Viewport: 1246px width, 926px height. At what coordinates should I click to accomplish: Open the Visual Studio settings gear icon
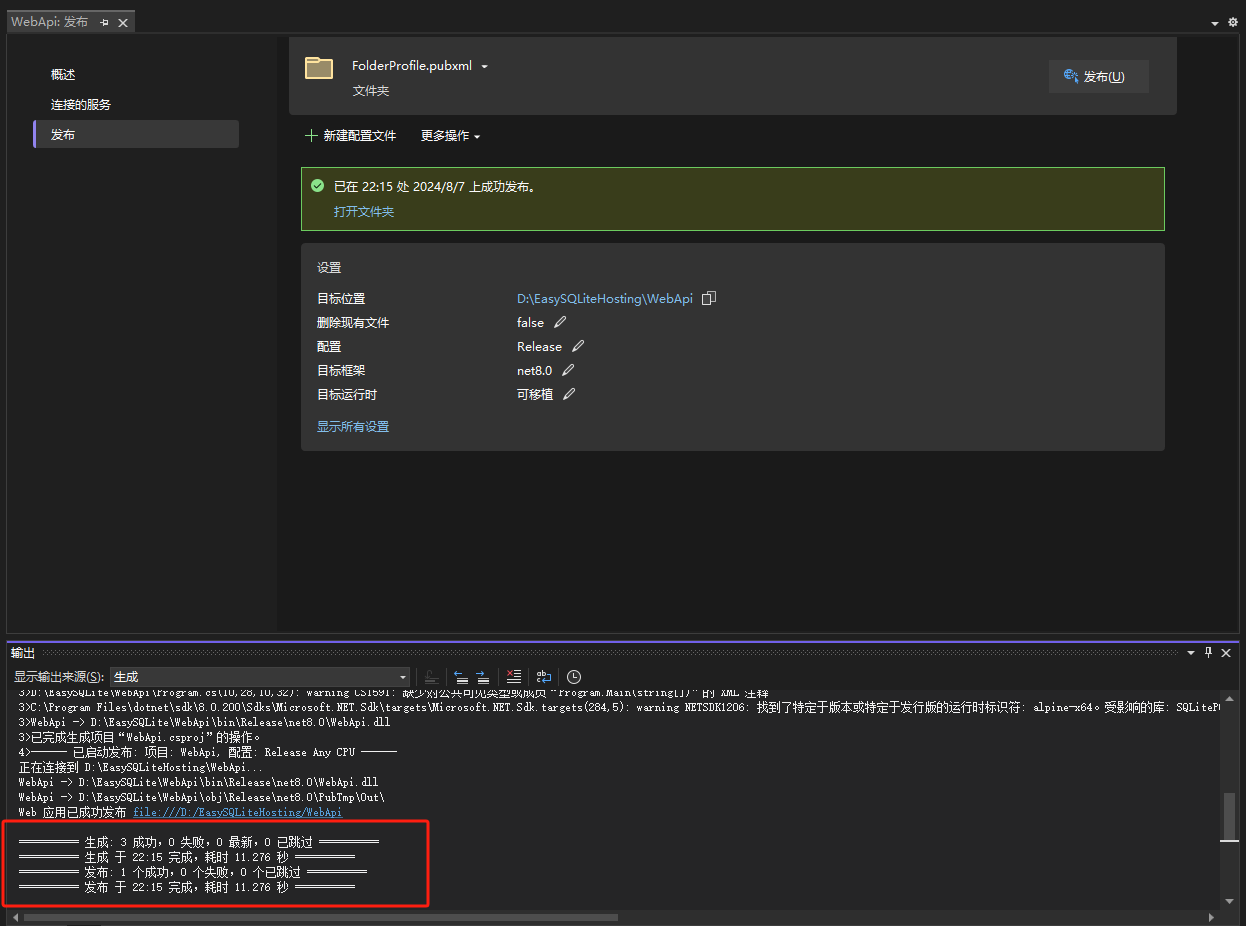(1232, 21)
